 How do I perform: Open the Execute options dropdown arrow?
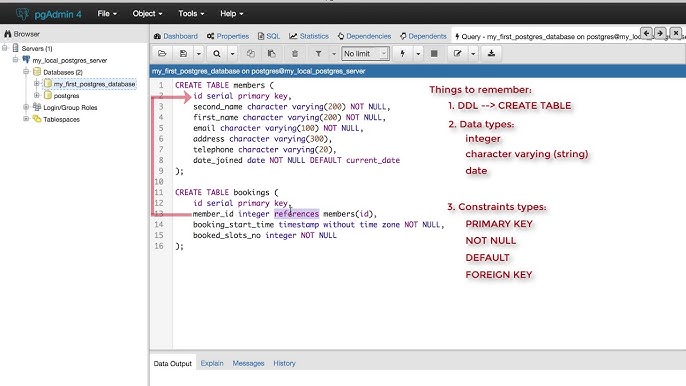click(418, 54)
